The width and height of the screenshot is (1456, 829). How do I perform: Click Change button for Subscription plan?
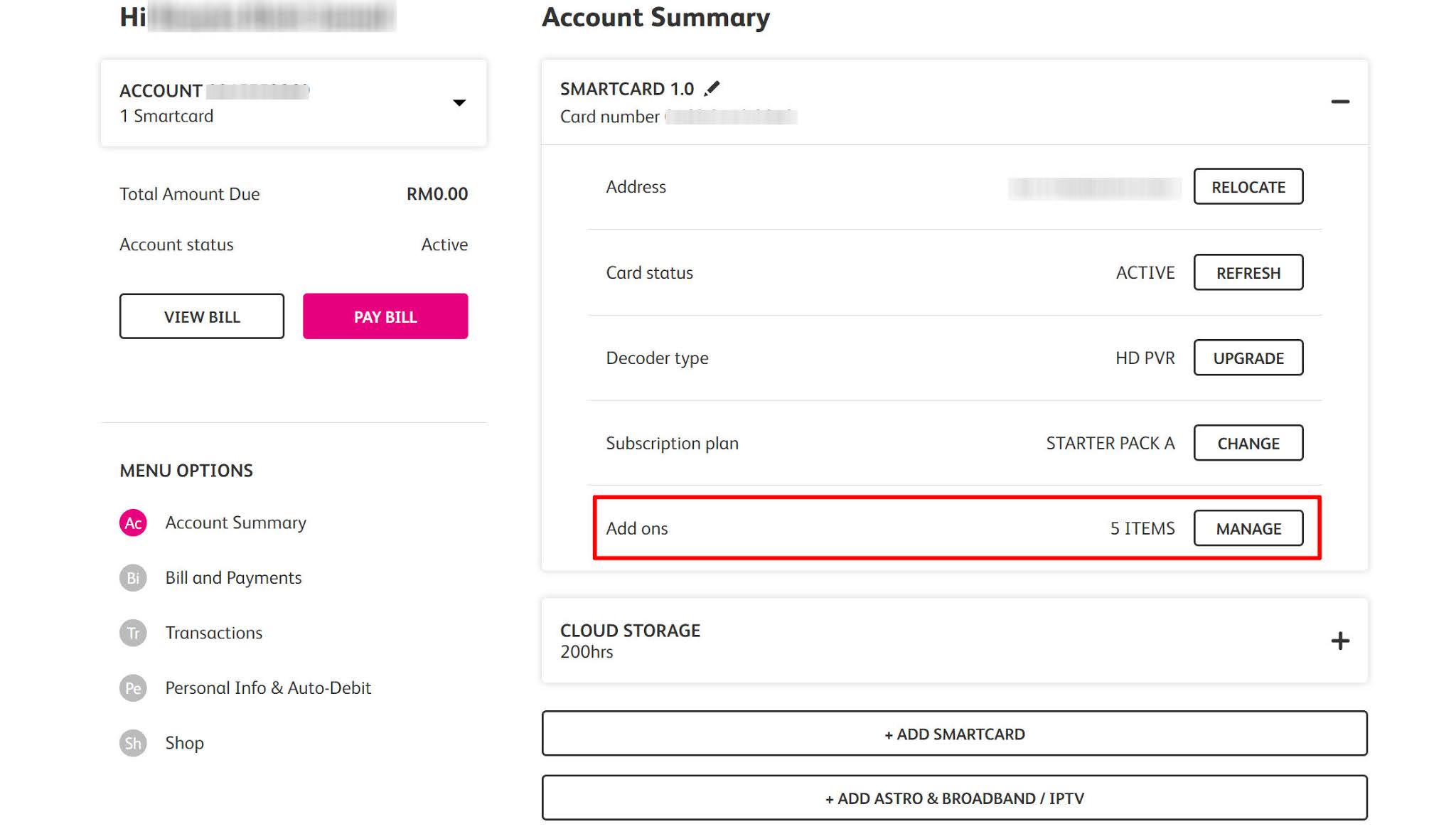tap(1248, 443)
